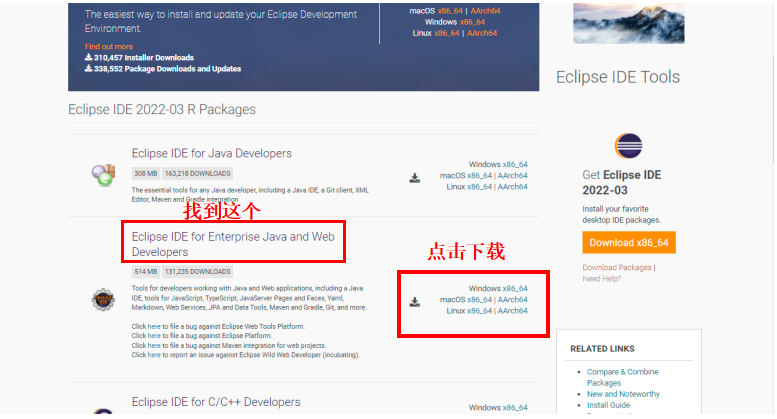Click here to file Maven integration bug
Viewport: 777px width, 419px height.
click(154, 346)
